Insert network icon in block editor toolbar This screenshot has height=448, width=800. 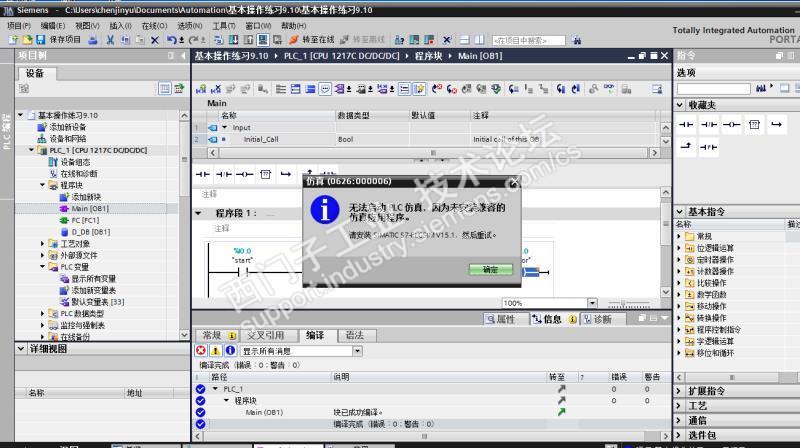(x=201, y=89)
